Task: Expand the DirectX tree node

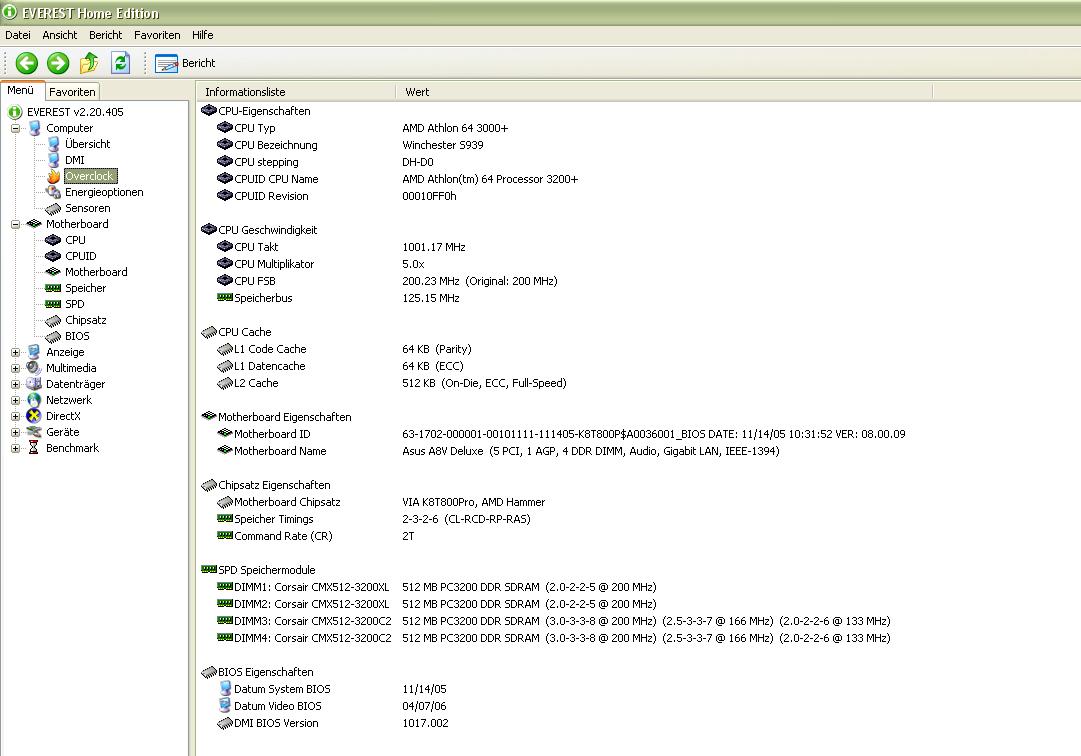Action: click(x=15, y=416)
